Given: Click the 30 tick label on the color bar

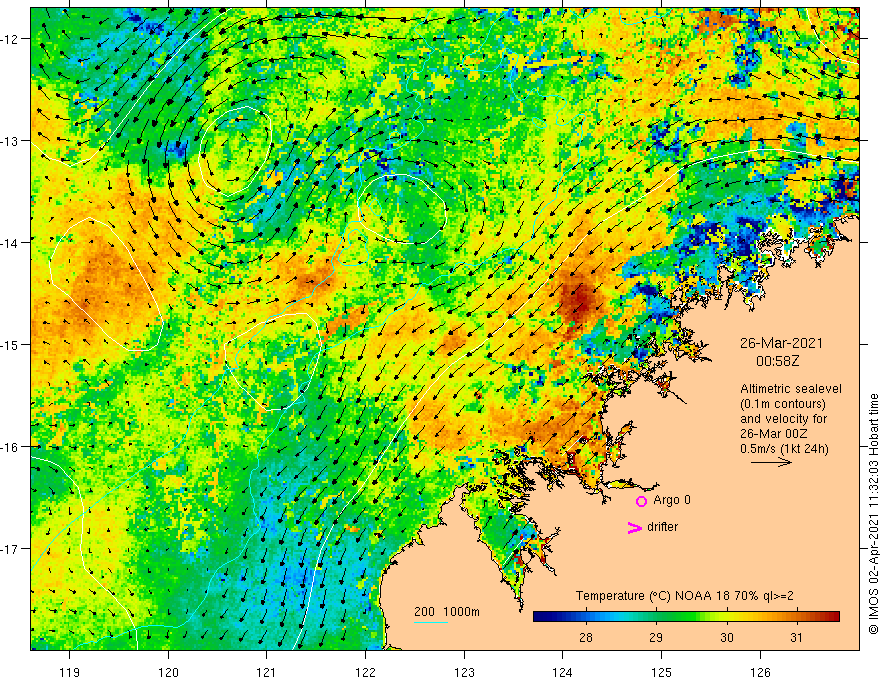Looking at the screenshot, I should 726,637.
